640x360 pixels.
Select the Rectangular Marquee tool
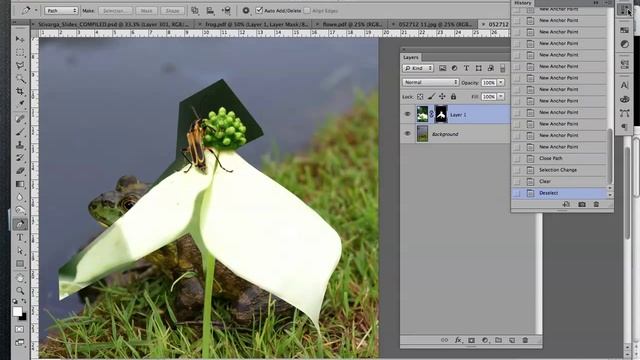pos(20,52)
